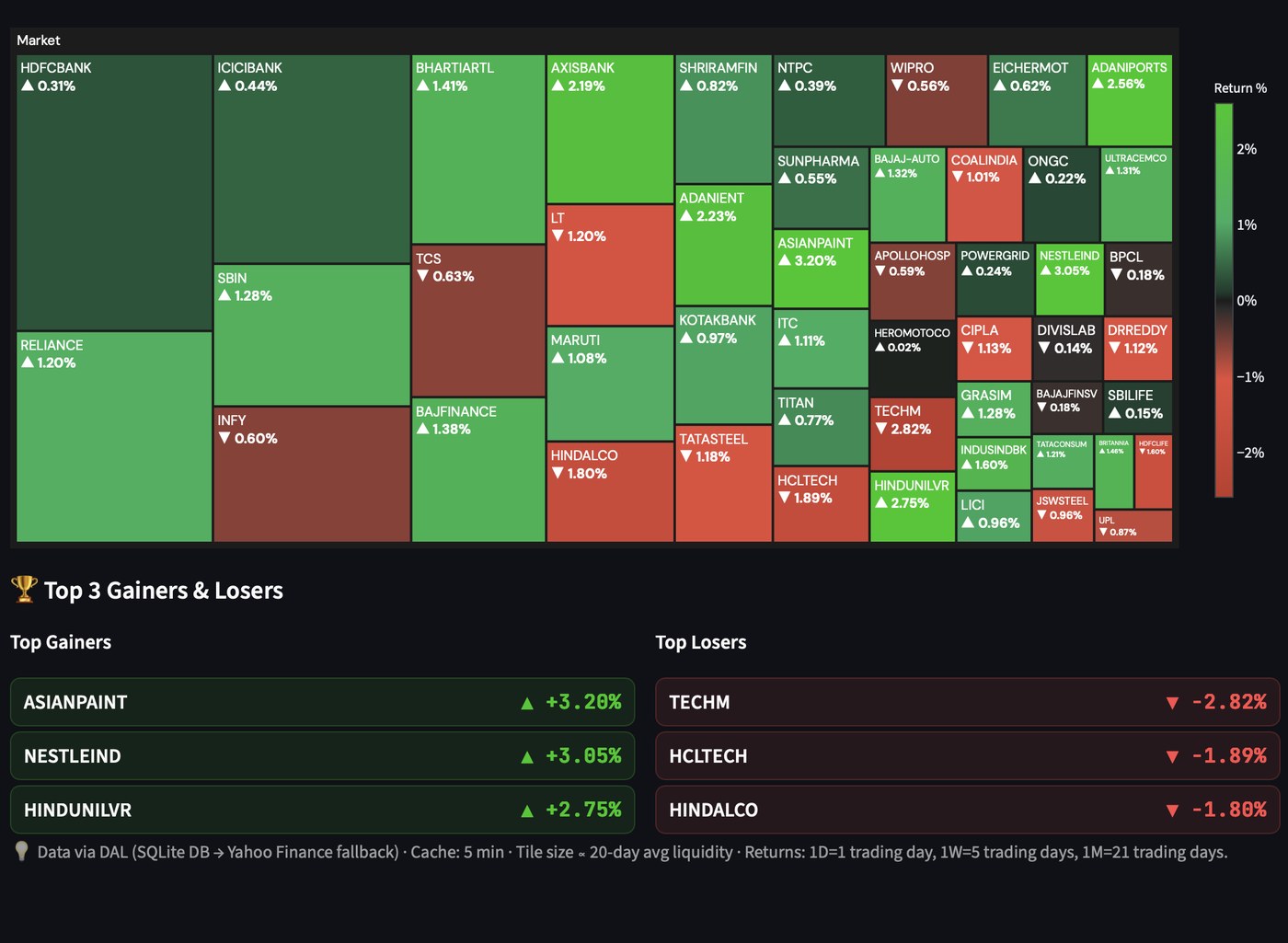Open the HCLTECH top loser card

[x=968, y=756]
